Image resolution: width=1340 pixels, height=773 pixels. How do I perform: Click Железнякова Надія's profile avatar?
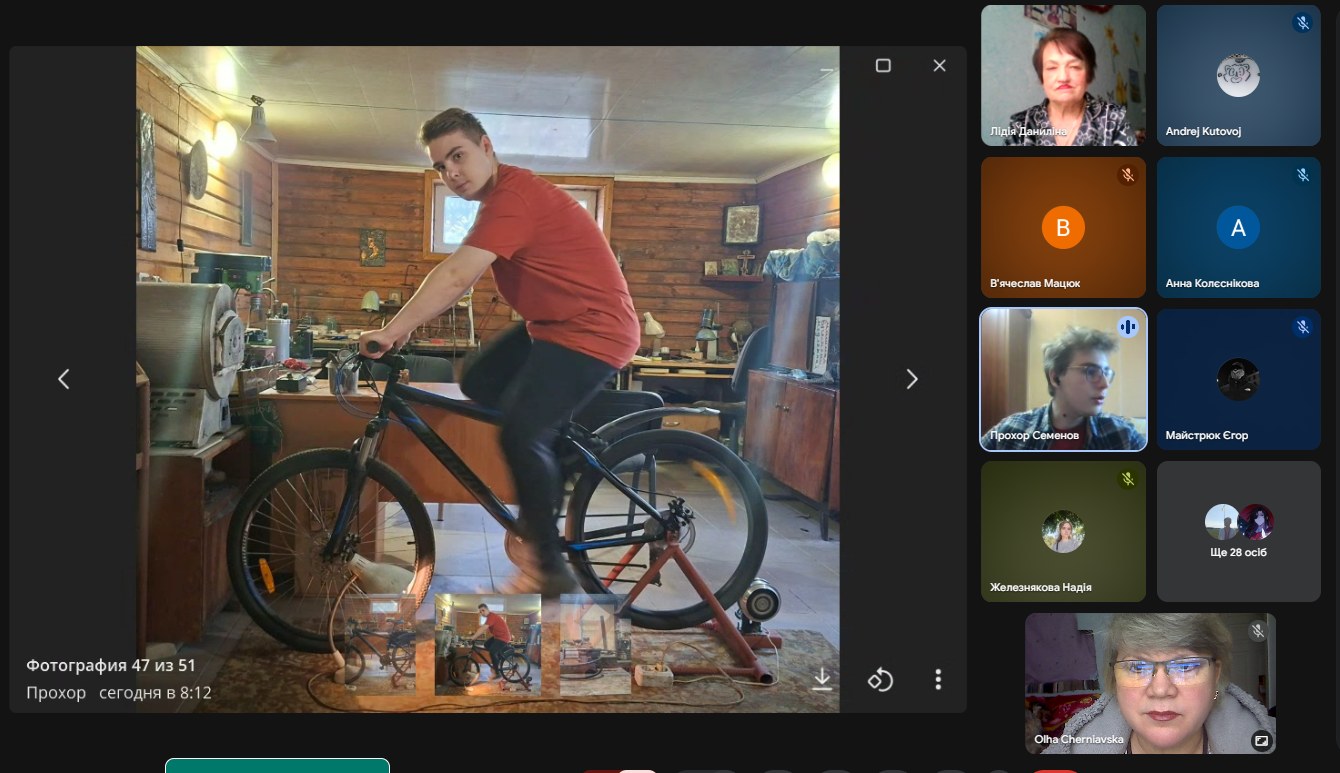click(1063, 532)
